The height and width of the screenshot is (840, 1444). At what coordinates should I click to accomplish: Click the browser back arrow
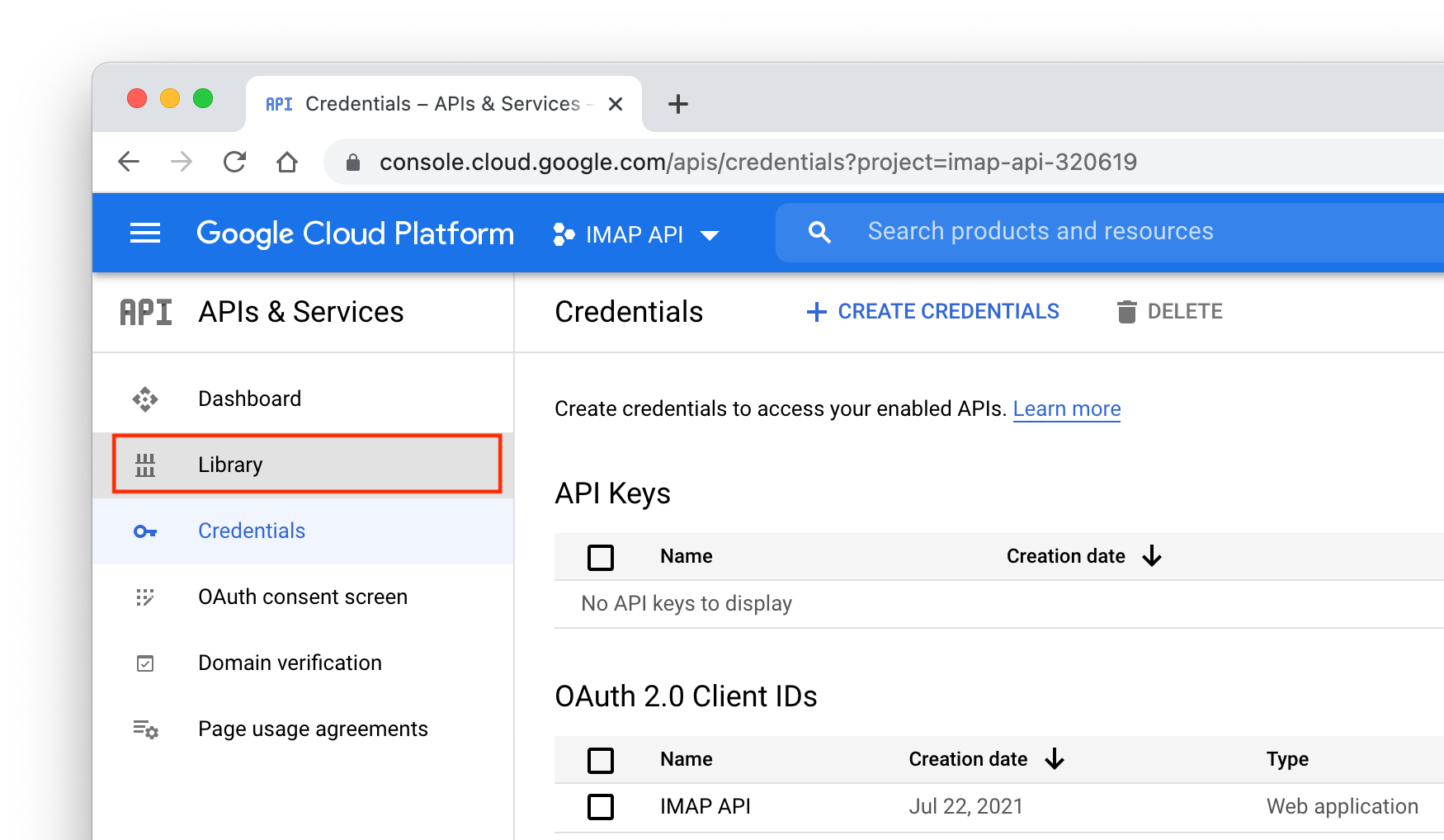[129, 162]
